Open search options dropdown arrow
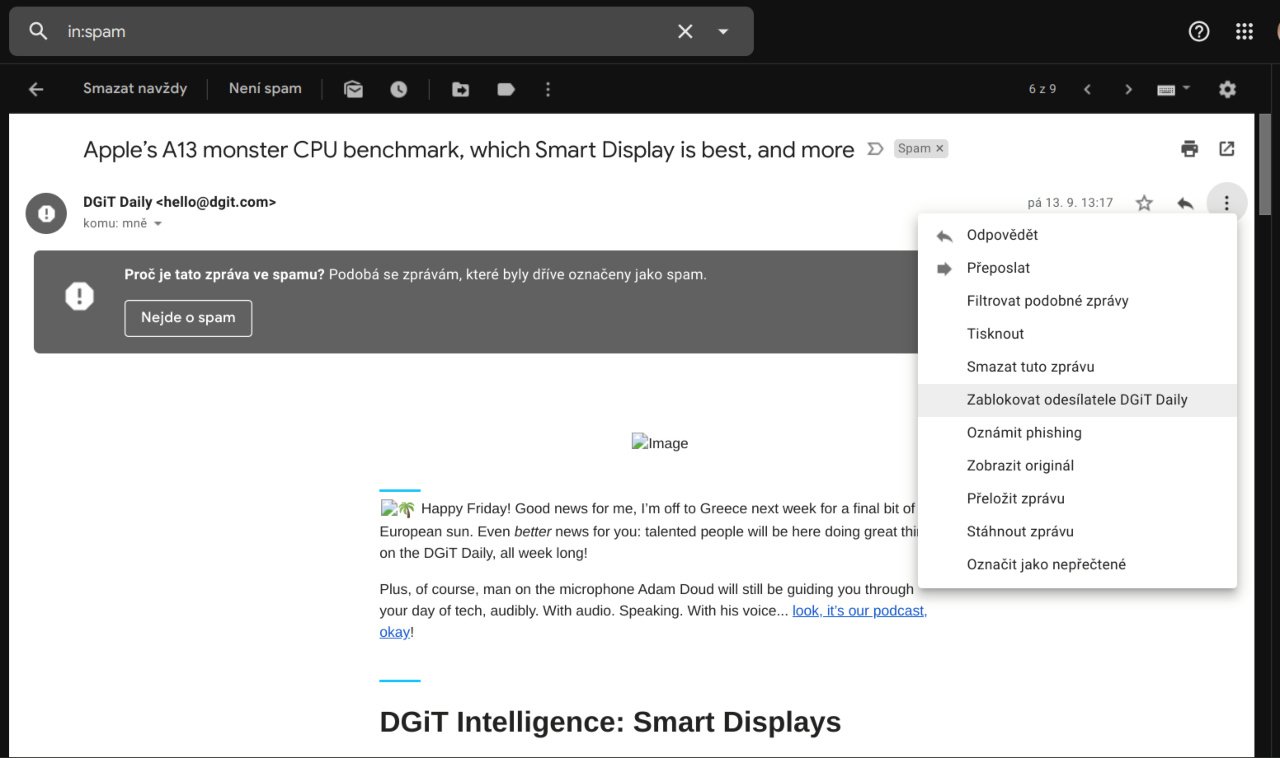Viewport: 1280px width, 758px height. [x=723, y=31]
